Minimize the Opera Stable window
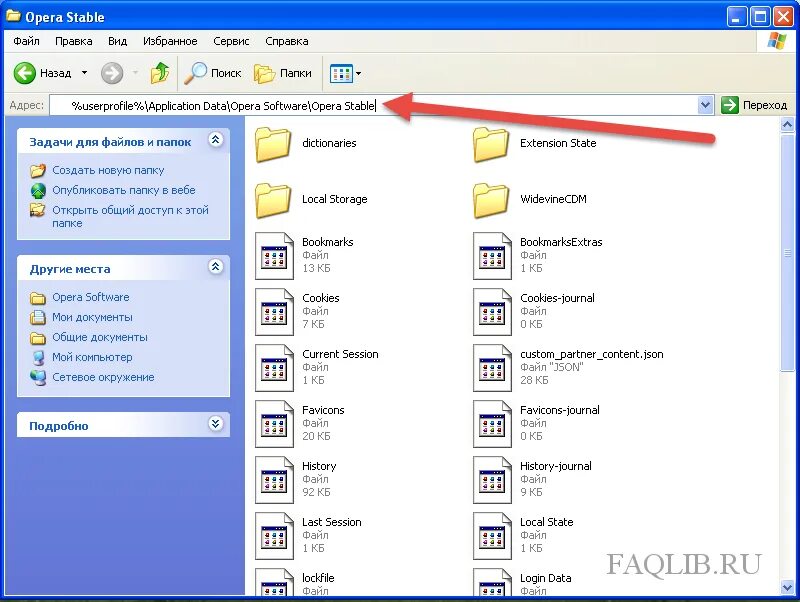 [736, 17]
